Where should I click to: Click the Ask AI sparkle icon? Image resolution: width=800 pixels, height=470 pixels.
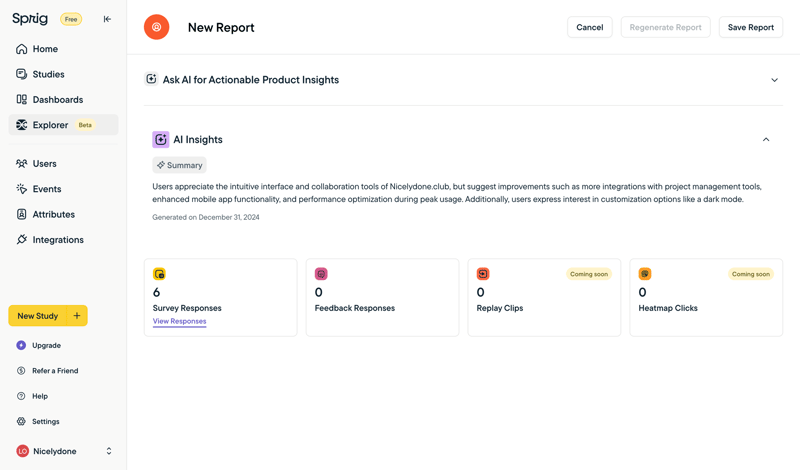point(151,79)
